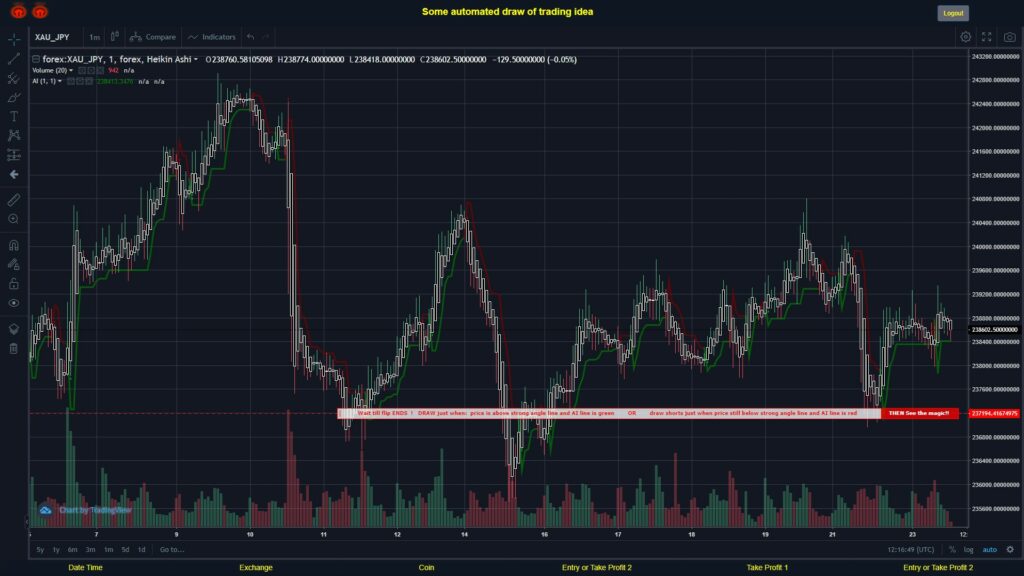1024x576 pixels.
Task: Click the Coin column header
Action: [426, 568]
